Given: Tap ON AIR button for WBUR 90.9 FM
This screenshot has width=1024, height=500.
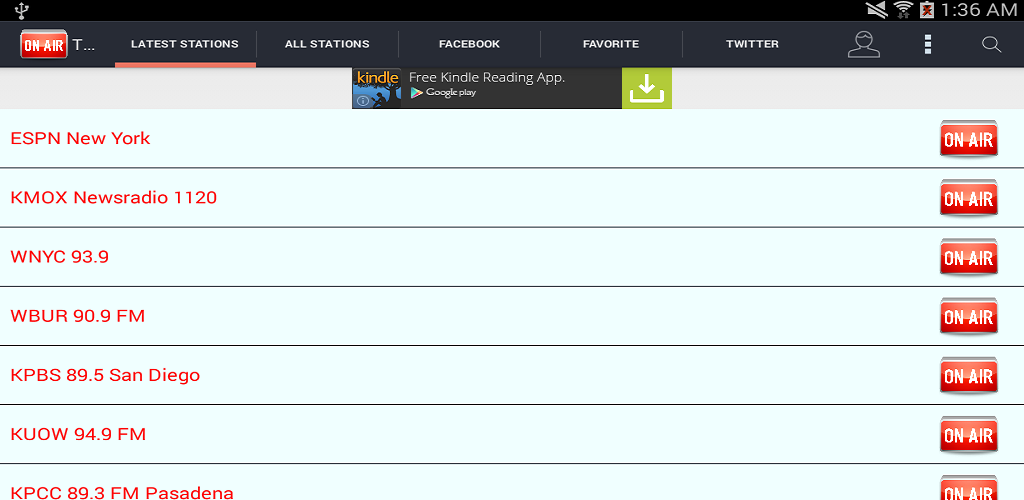Looking at the screenshot, I should (968, 317).
